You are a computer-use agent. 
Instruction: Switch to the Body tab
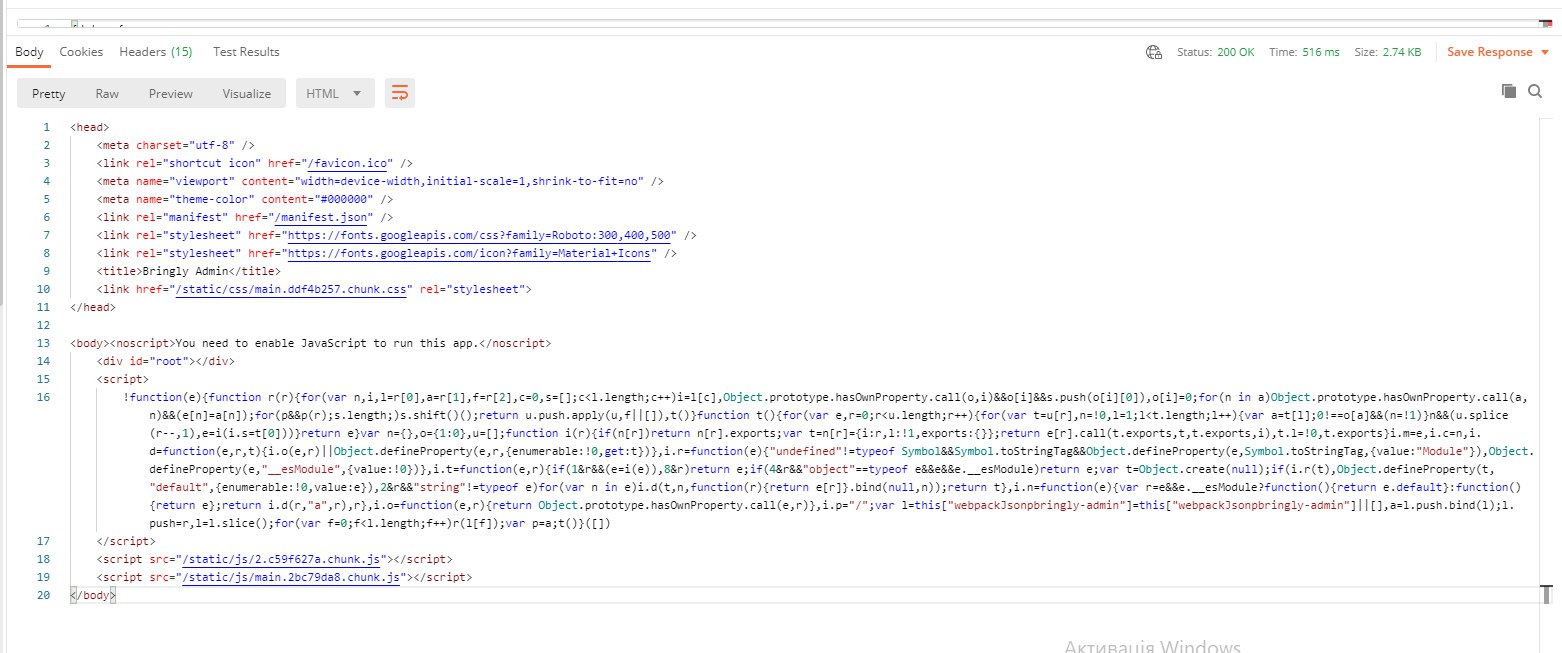[29, 51]
